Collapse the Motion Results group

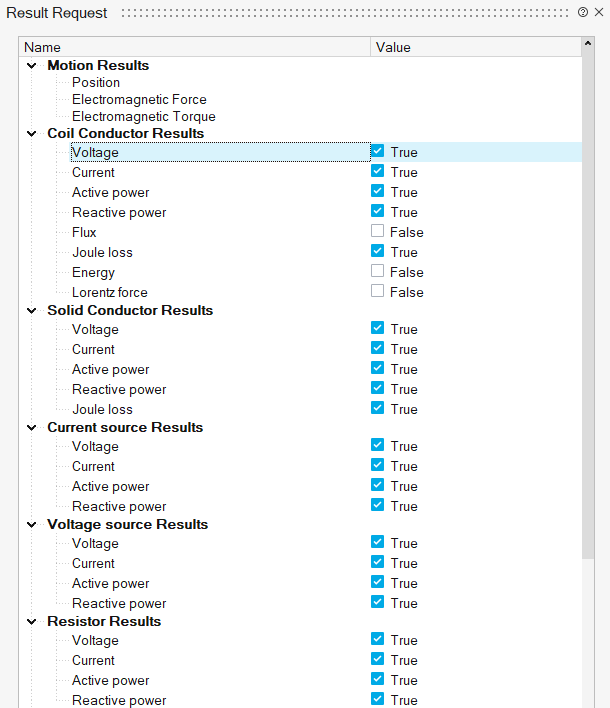(32, 65)
